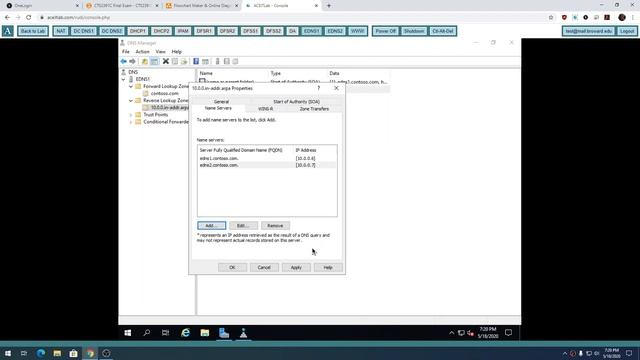Click the Power Off button
Image resolution: width=640 pixels, height=360 pixels.
385,31
